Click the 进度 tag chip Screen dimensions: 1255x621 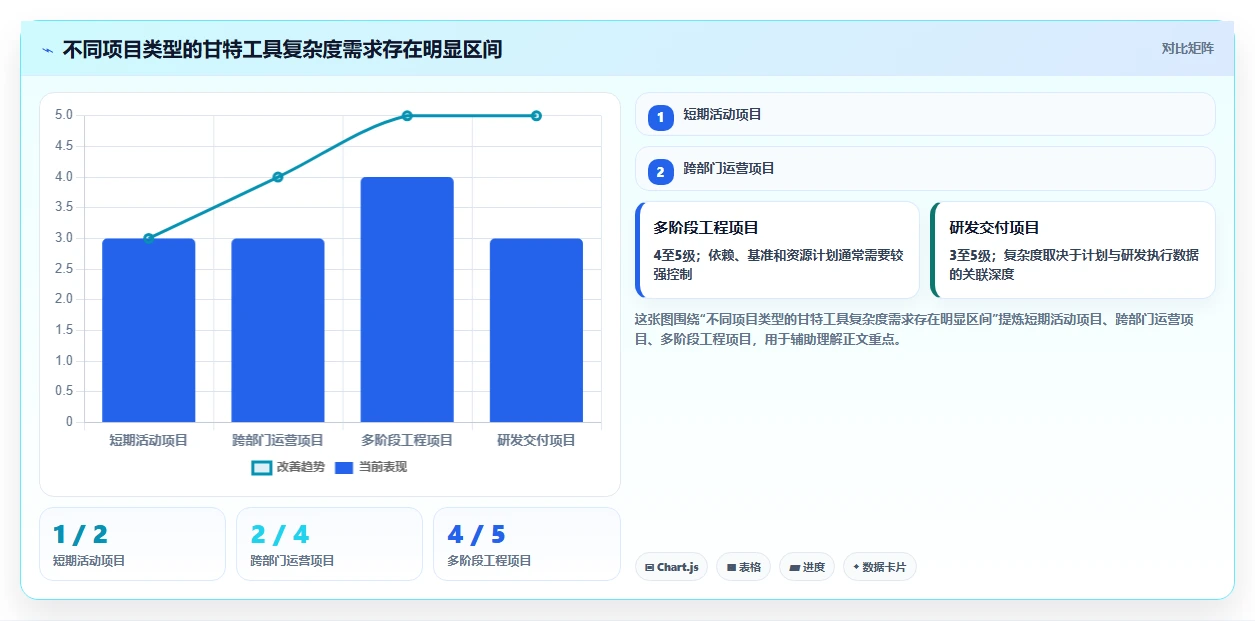point(807,567)
